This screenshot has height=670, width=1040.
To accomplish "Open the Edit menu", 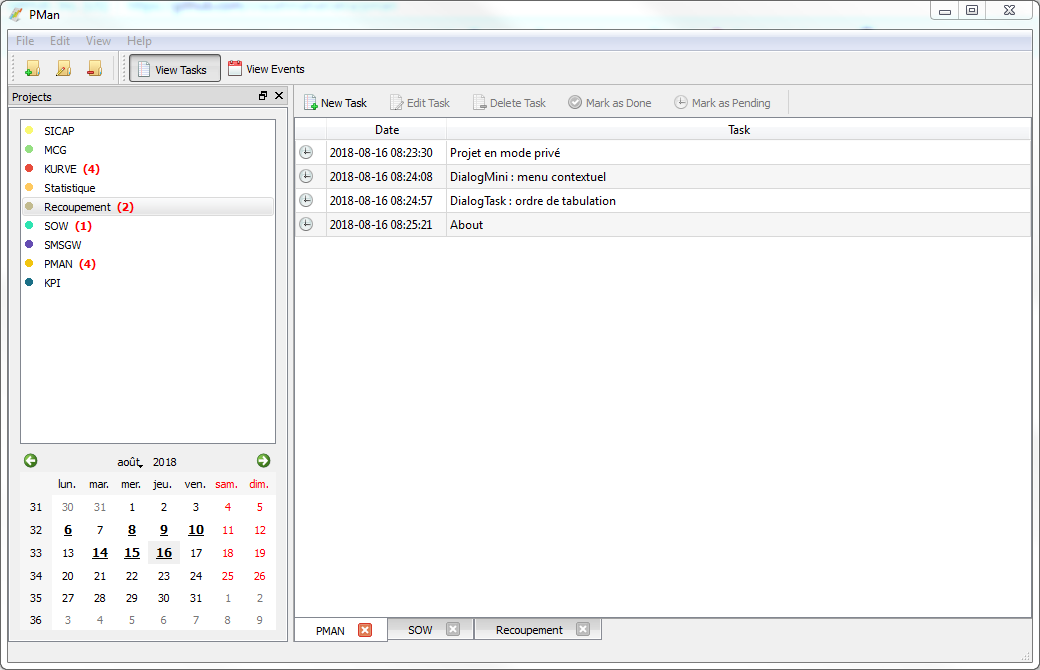I will coord(60,40).
